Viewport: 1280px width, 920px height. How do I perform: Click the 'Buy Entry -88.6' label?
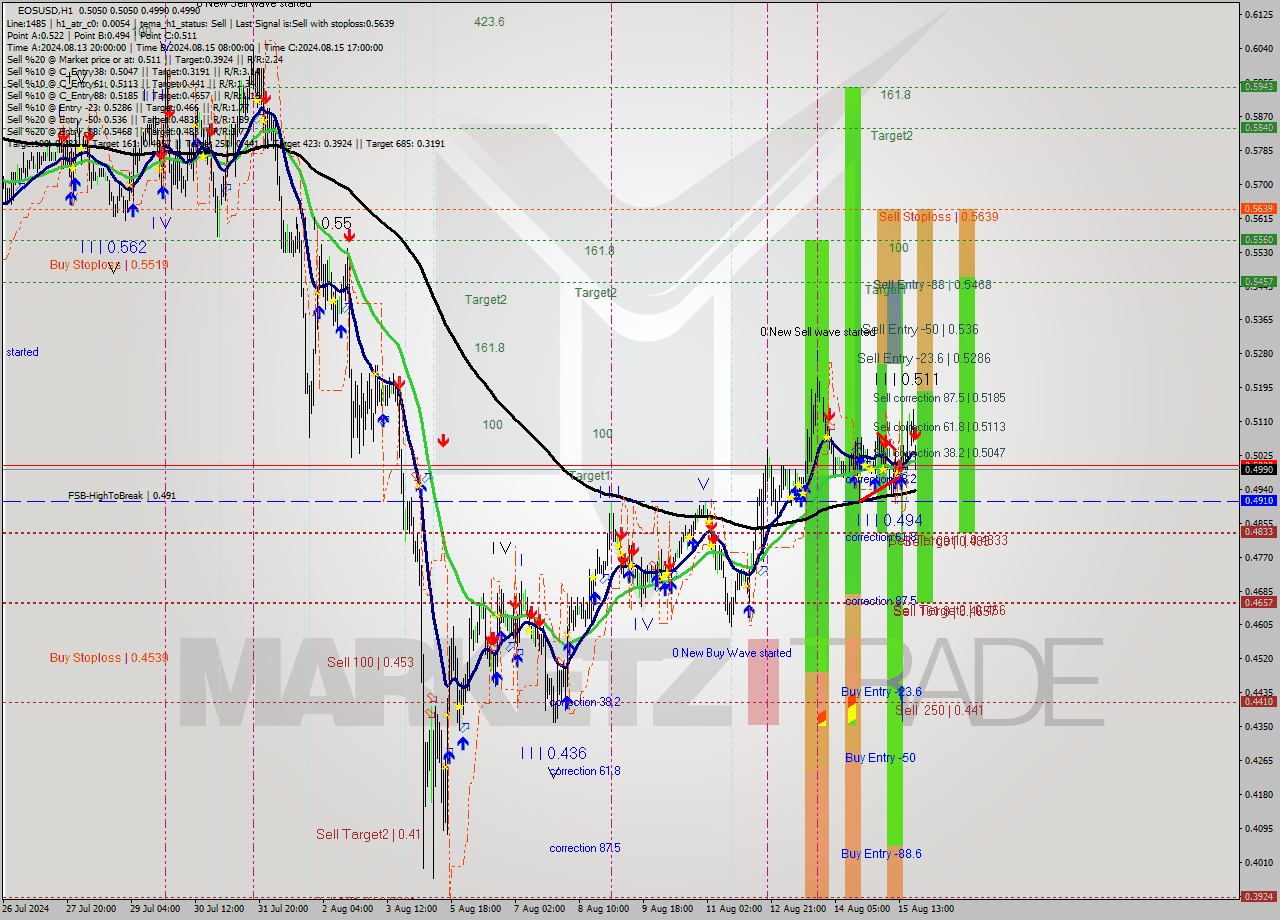pyautogui.click(x=881, y=854)
